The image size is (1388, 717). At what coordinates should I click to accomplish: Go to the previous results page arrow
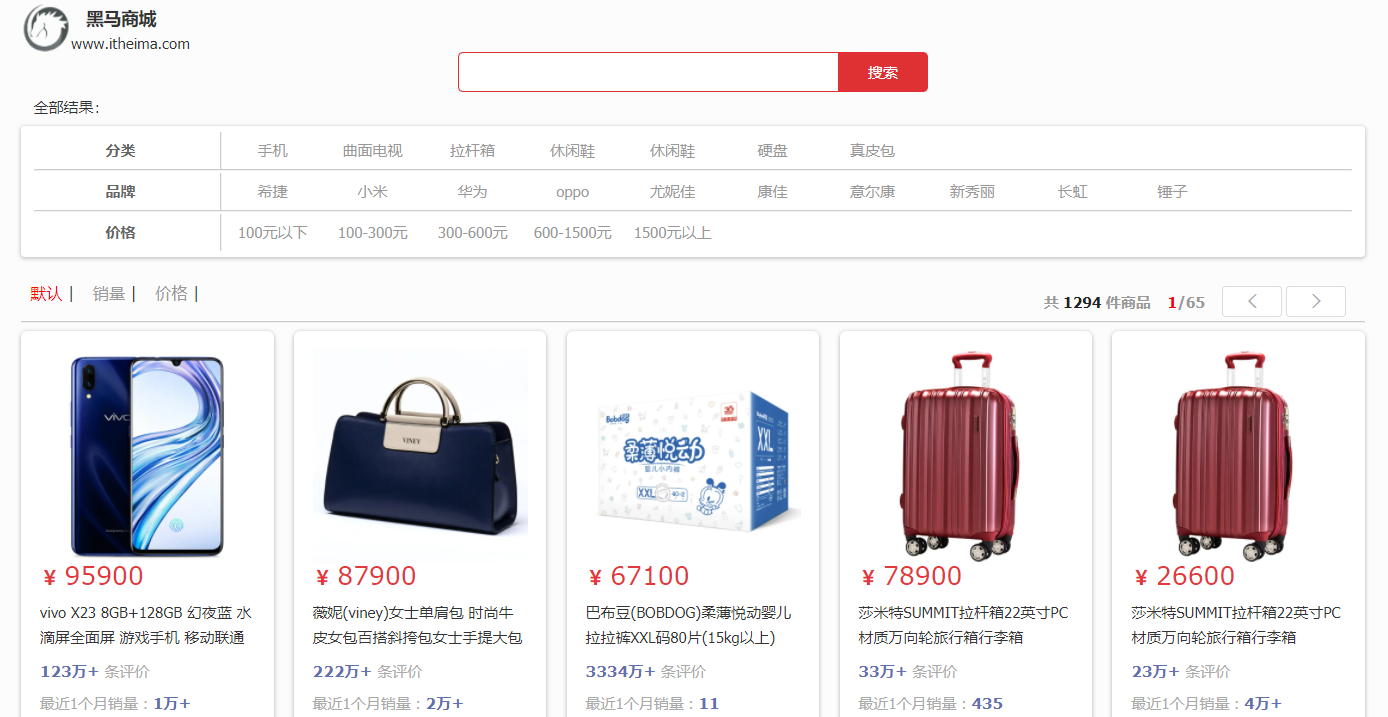point(1251,301)
